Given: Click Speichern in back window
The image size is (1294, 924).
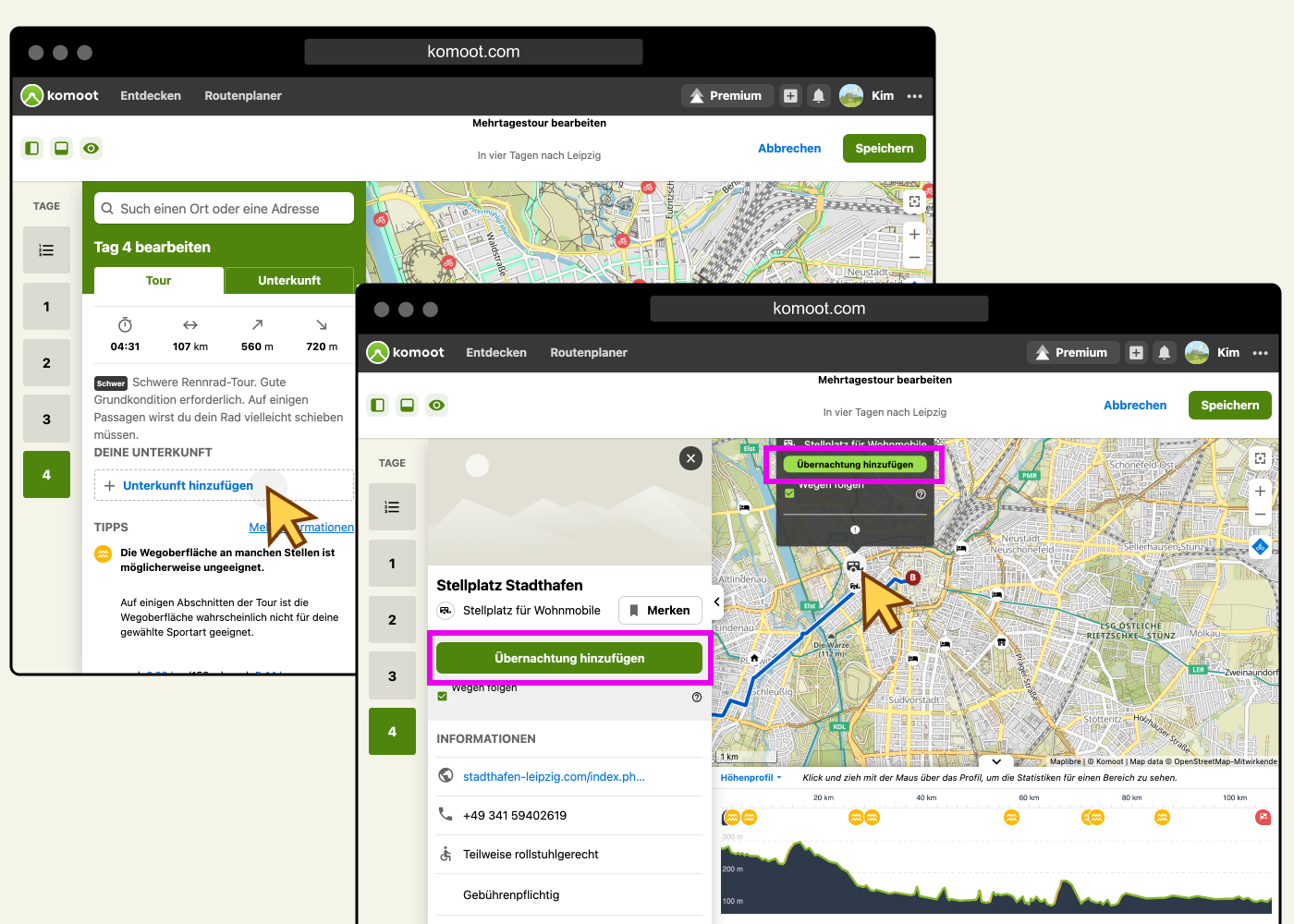Looking at the screenshot, I should 885,148.
